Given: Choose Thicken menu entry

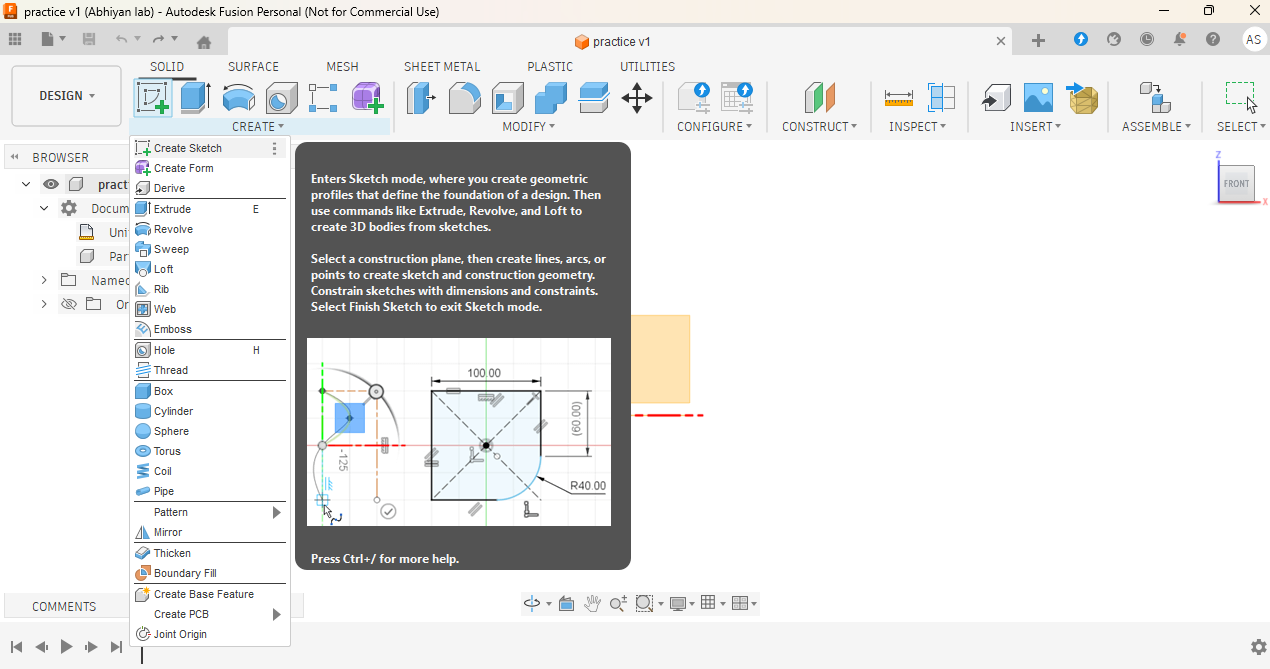Looking at the screenshot, I should [209, 553].
